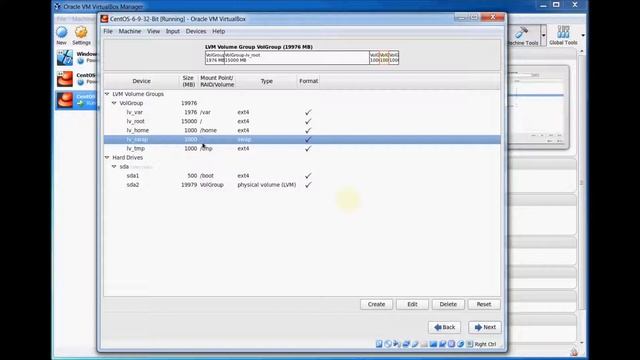Image resolution: width=640 pixels, height=360 pixels.
Task: Select the Windows VM icon in the list
Action: 65,58
